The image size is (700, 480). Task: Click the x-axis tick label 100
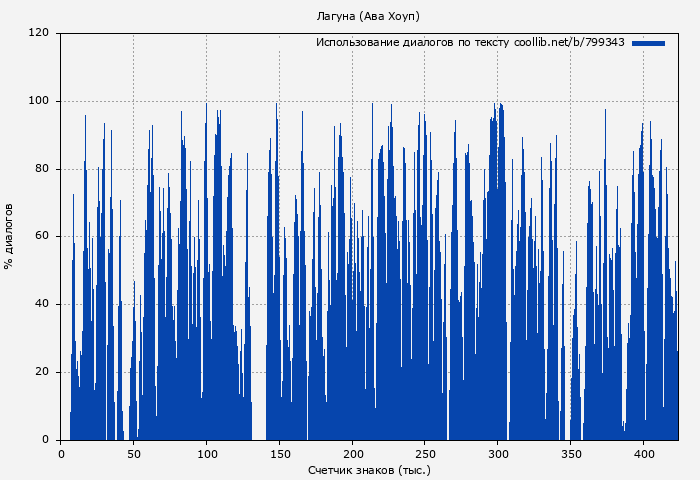pyautogui.click(x=206, y=453)
